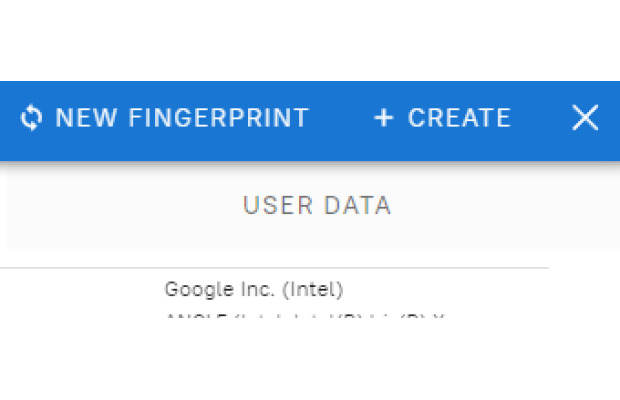Click blue header gap between Fingerprint and Create
620x400 pixels.
pos(340,118)
